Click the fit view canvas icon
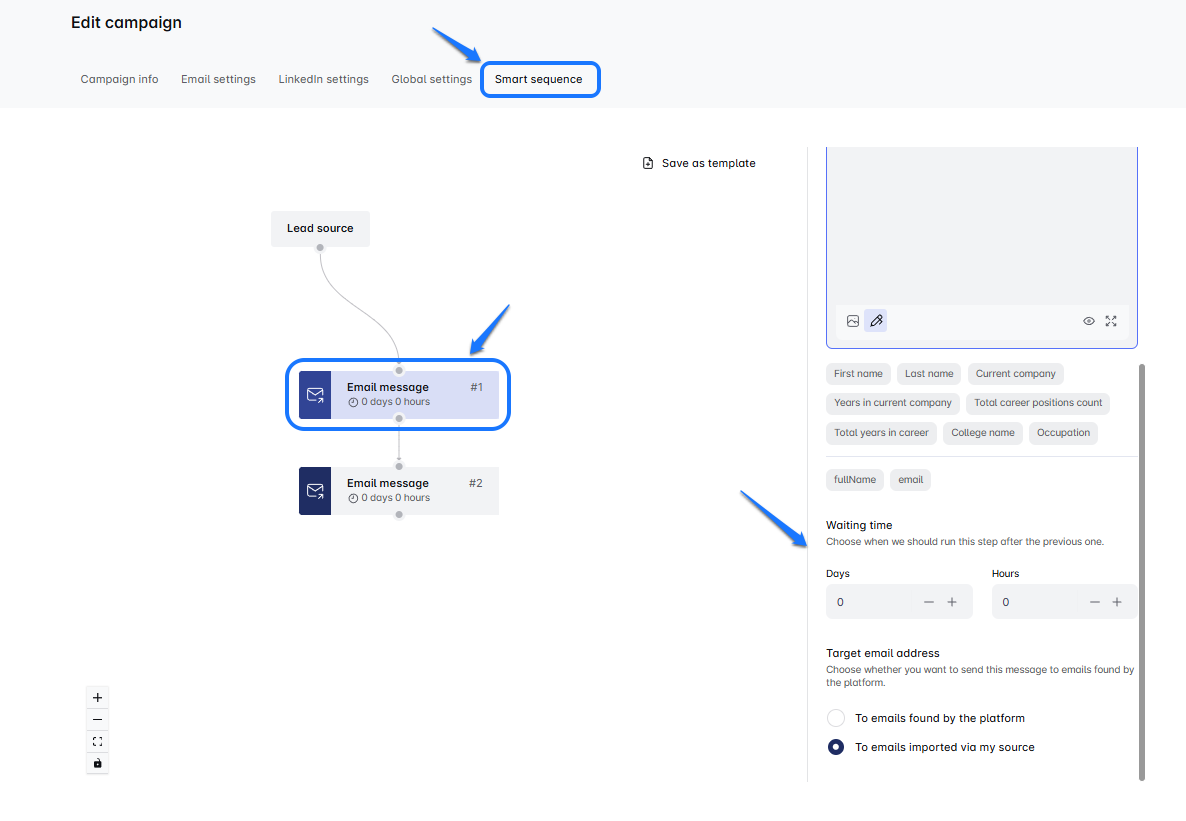 (x=97, y=742)
